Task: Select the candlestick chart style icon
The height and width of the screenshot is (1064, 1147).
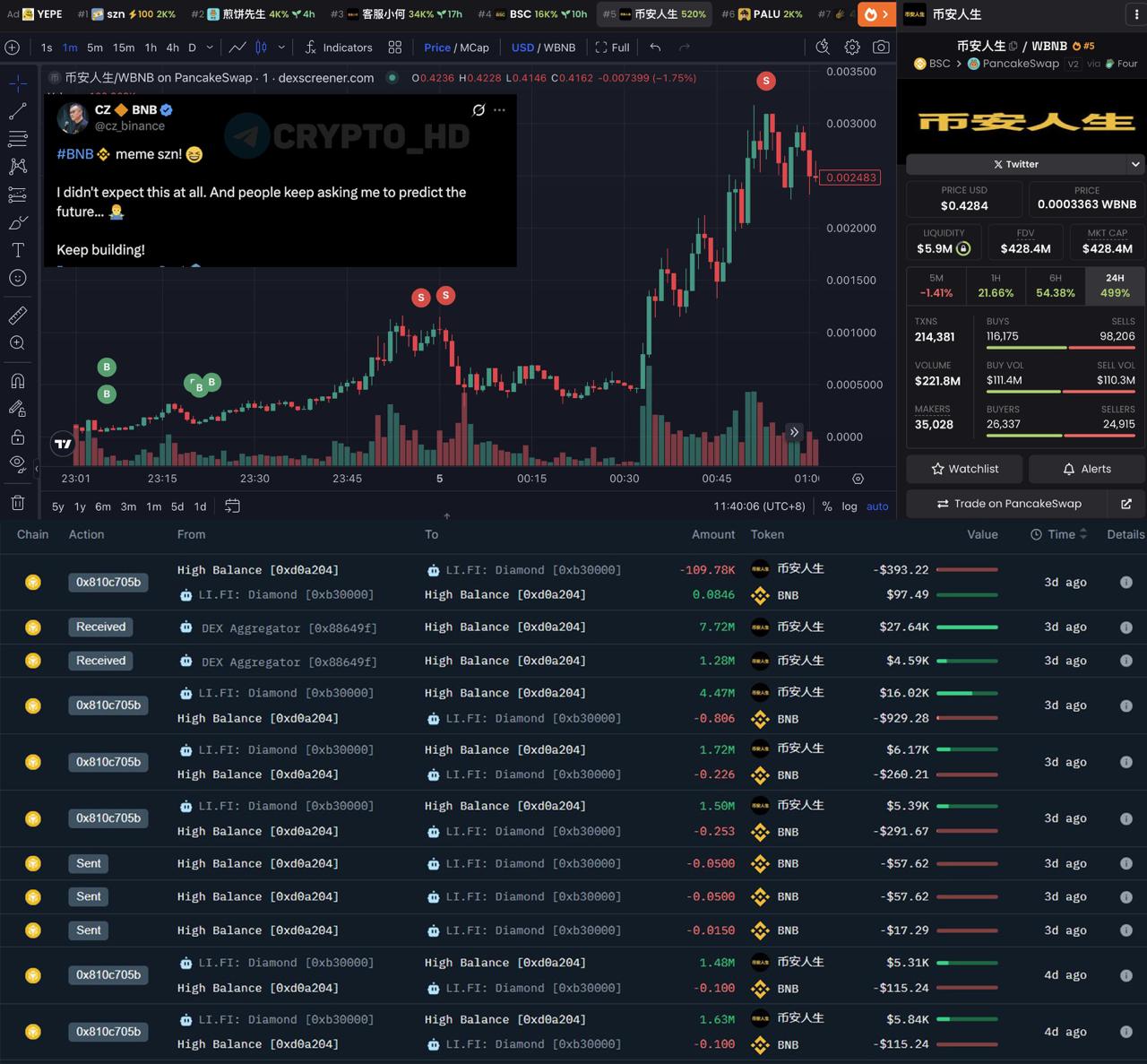Action: pyautogui.click(x=261, y=48)
